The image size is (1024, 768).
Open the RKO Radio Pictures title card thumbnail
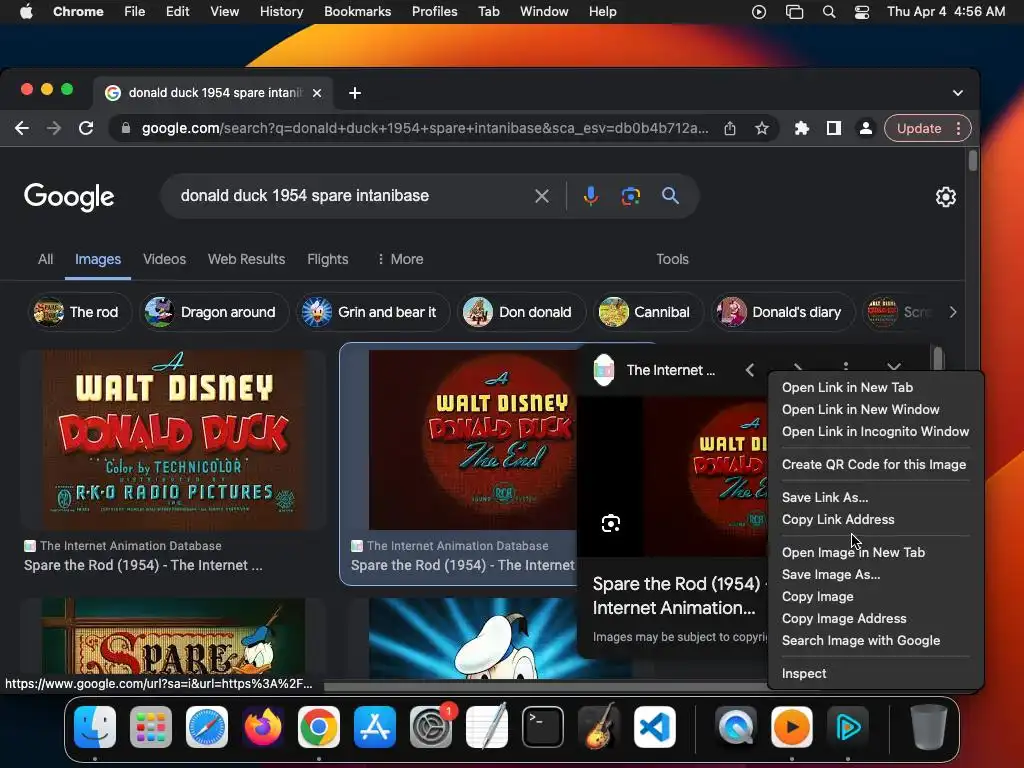(x=173, y=440)
